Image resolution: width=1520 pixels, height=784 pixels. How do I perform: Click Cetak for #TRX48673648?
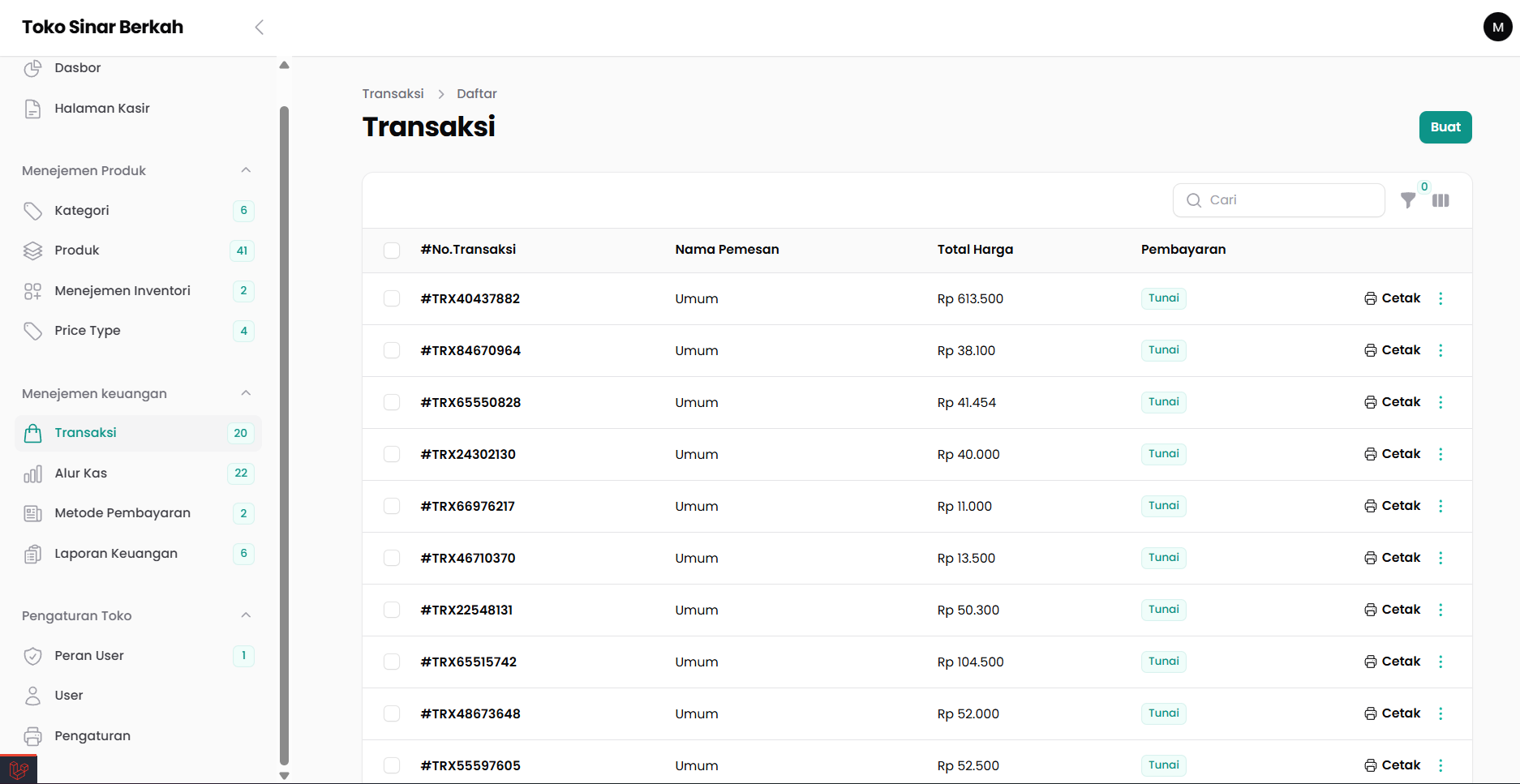(1393, 713)
